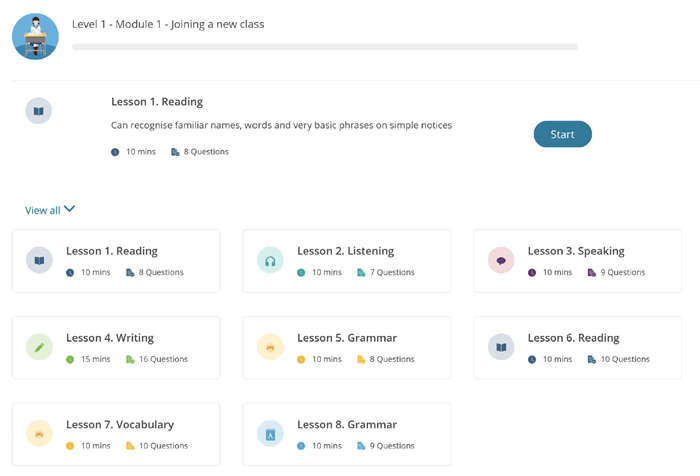Click the module progress bar
The height and width of the screenshot is (476, 700).
click(324, 47)
